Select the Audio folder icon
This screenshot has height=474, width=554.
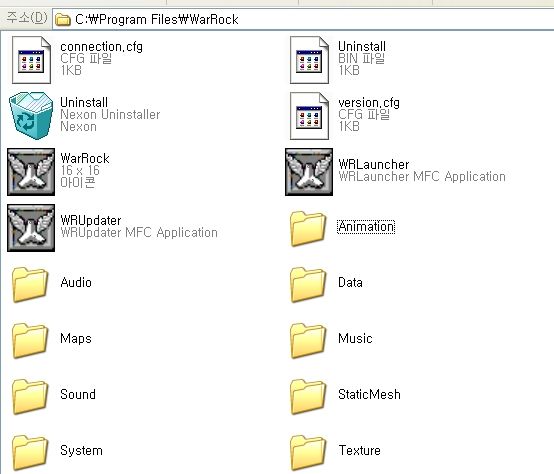coord(30,284)
